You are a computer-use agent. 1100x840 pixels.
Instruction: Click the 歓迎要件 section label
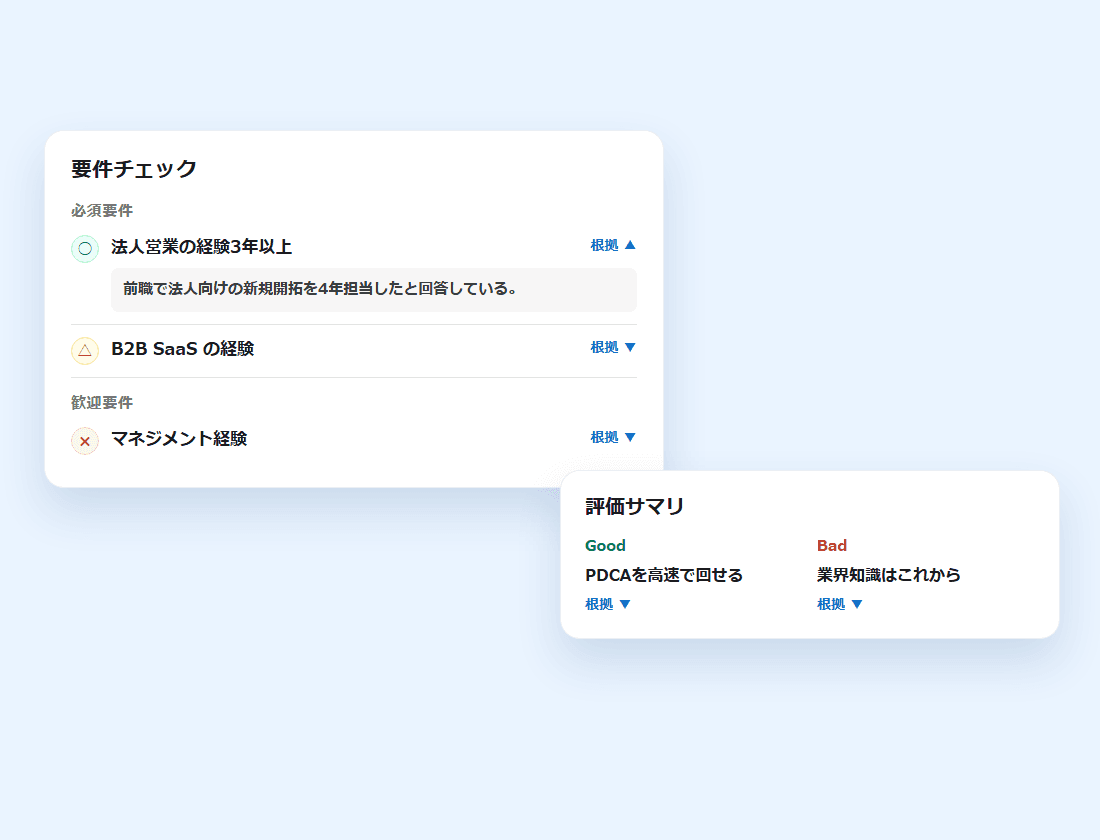point(102,402)
